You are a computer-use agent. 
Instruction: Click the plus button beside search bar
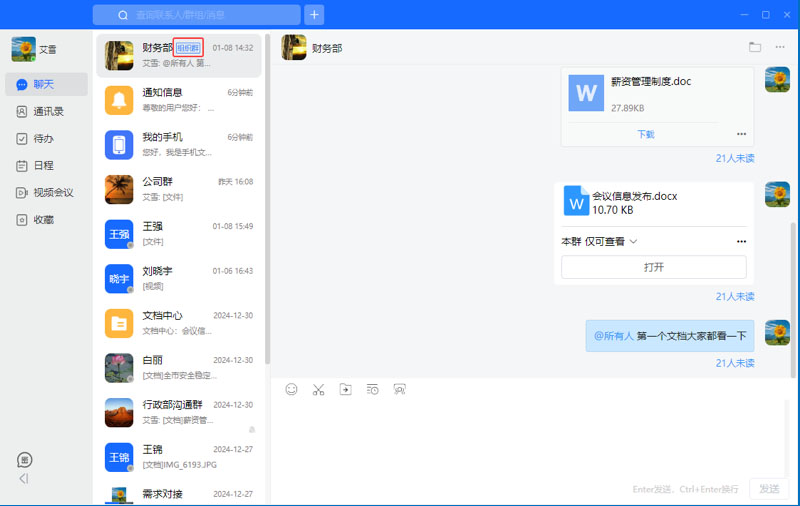pos(314,15)
